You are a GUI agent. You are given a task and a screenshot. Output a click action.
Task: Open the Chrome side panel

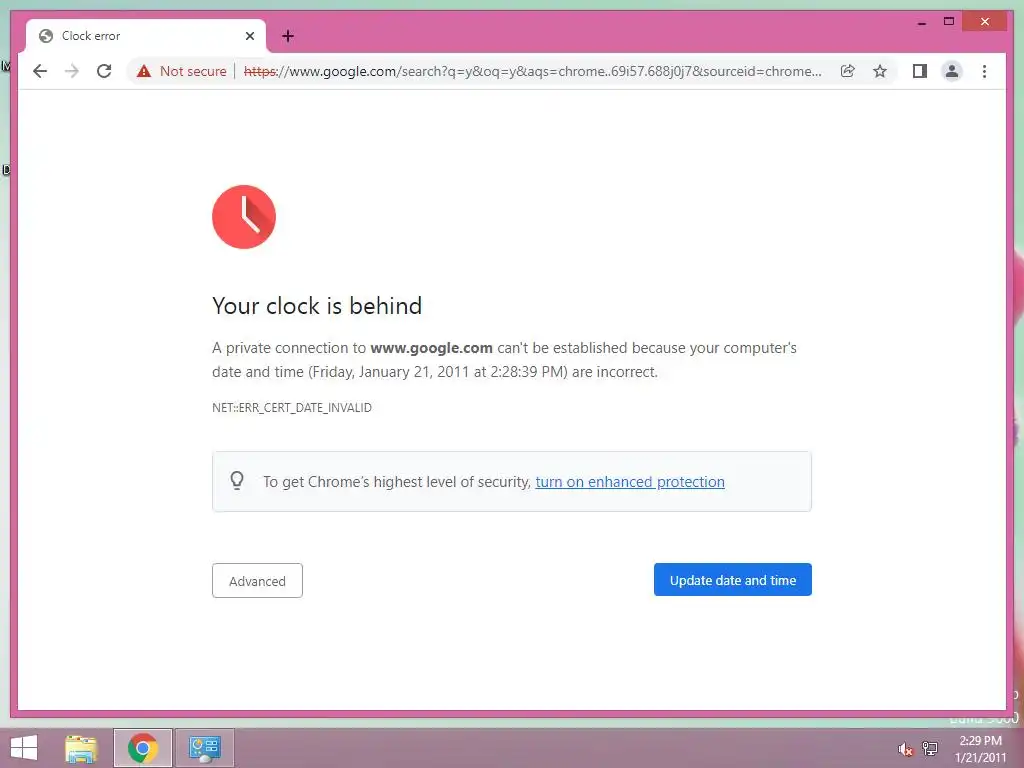920,71
